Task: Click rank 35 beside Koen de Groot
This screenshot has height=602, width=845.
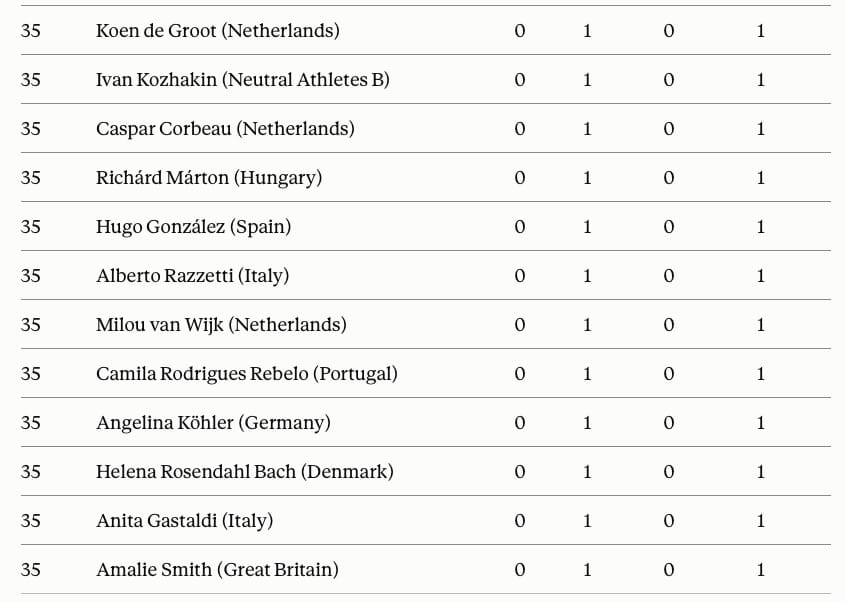Action: 31,31
